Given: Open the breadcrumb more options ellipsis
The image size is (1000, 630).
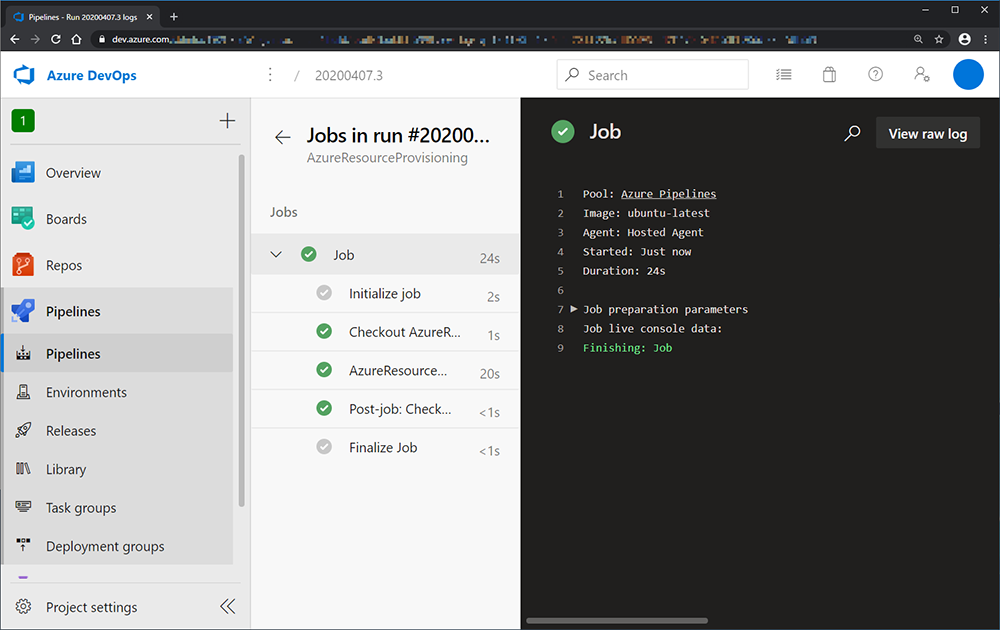Looking at the screenshot, I should [270, 75].
